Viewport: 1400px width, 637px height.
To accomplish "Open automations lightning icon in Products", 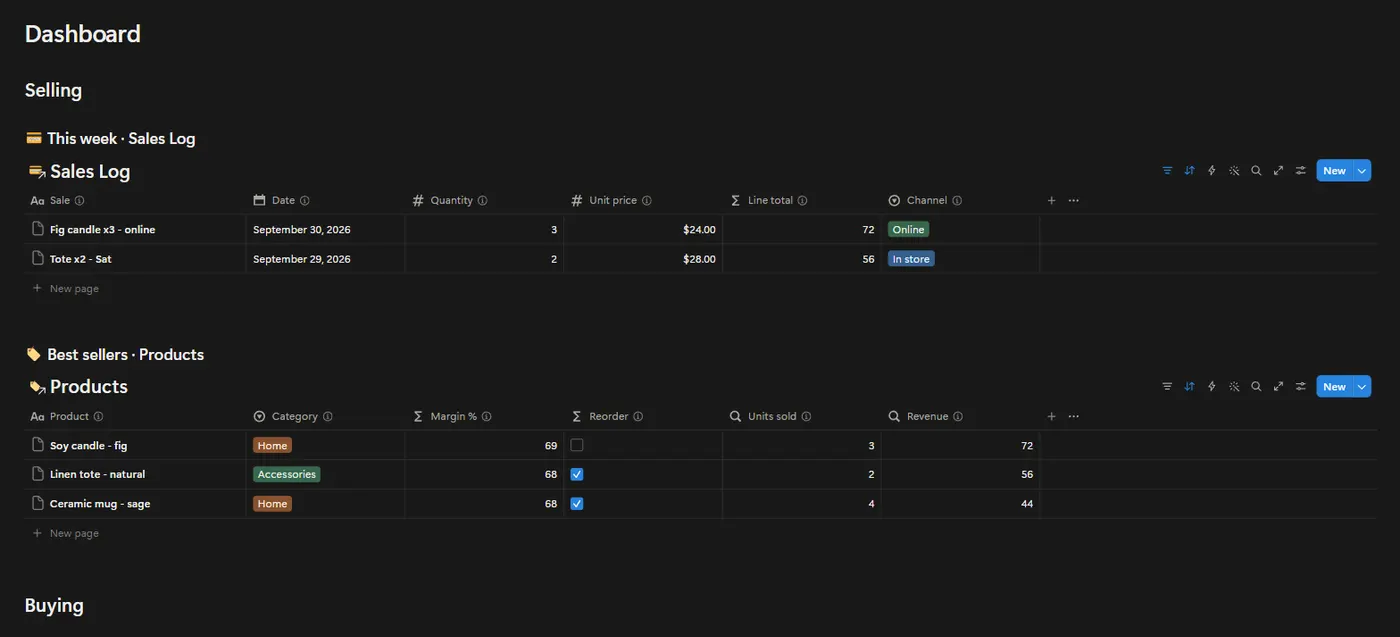I will click(x=1212, y=387).
